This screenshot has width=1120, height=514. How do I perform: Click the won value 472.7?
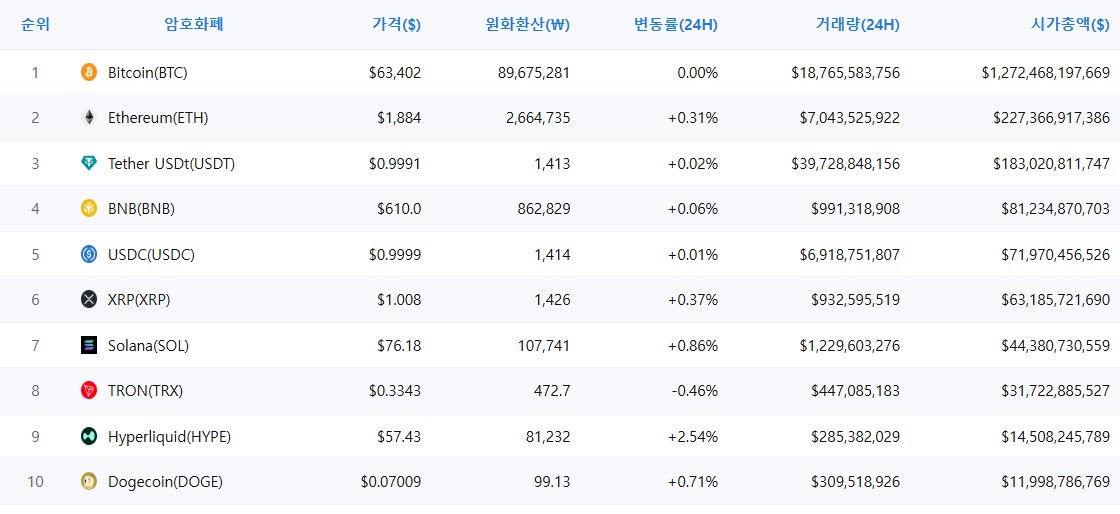551,390
